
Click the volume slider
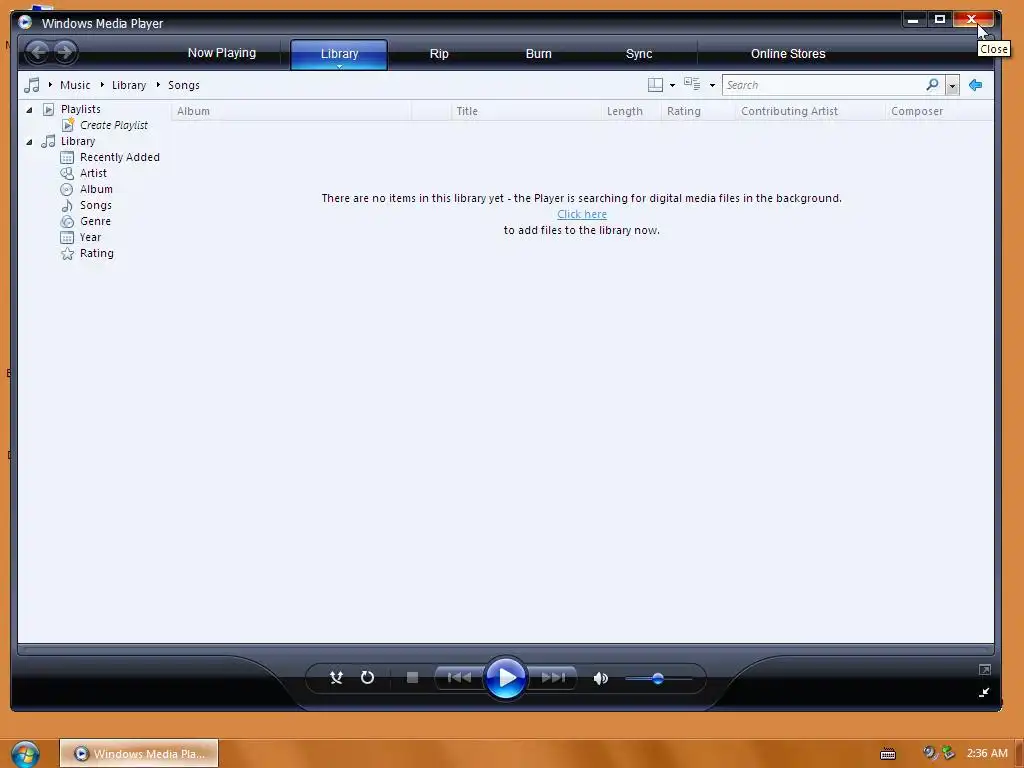pos(658,679)
